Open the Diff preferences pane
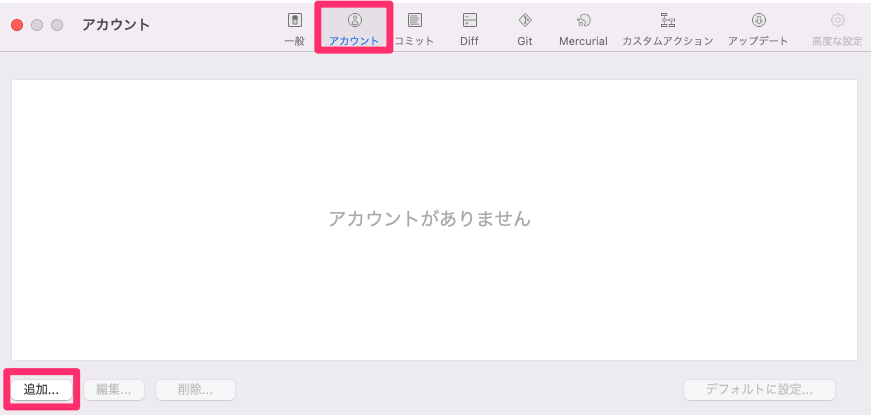 point(469,29)
